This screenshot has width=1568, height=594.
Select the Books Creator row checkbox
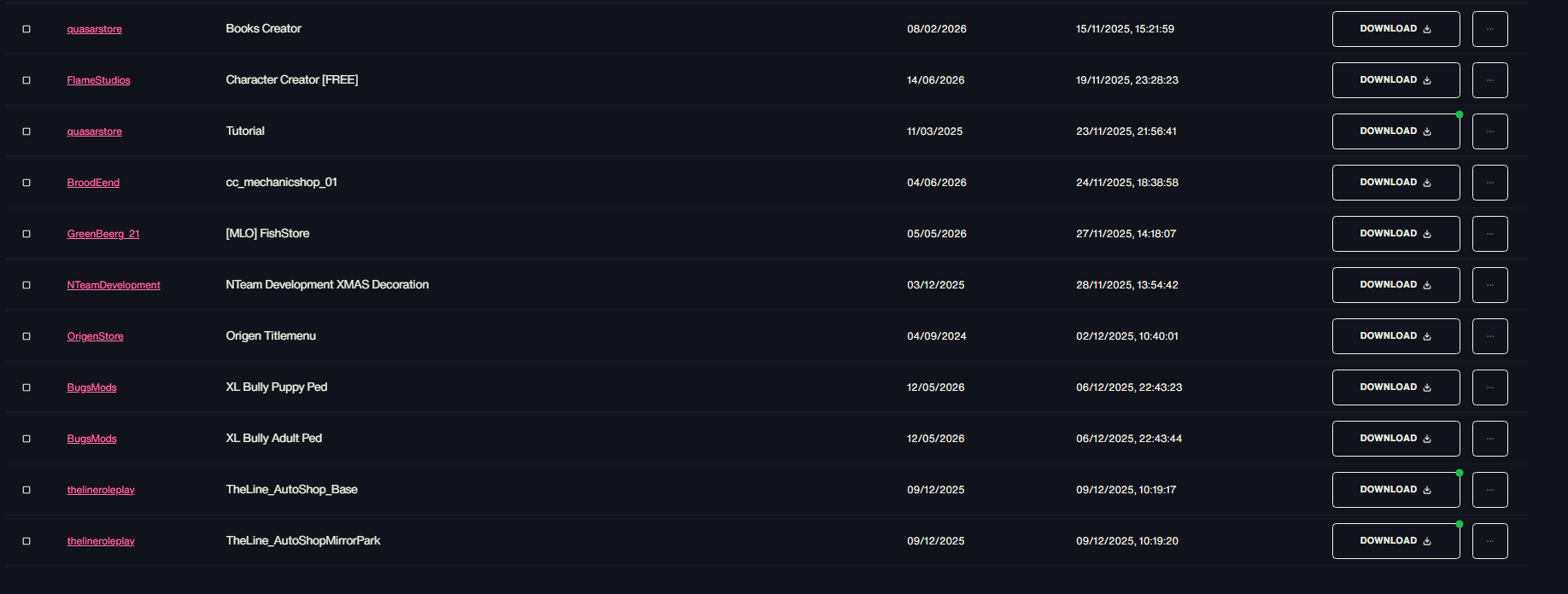(x=26, y=29)
